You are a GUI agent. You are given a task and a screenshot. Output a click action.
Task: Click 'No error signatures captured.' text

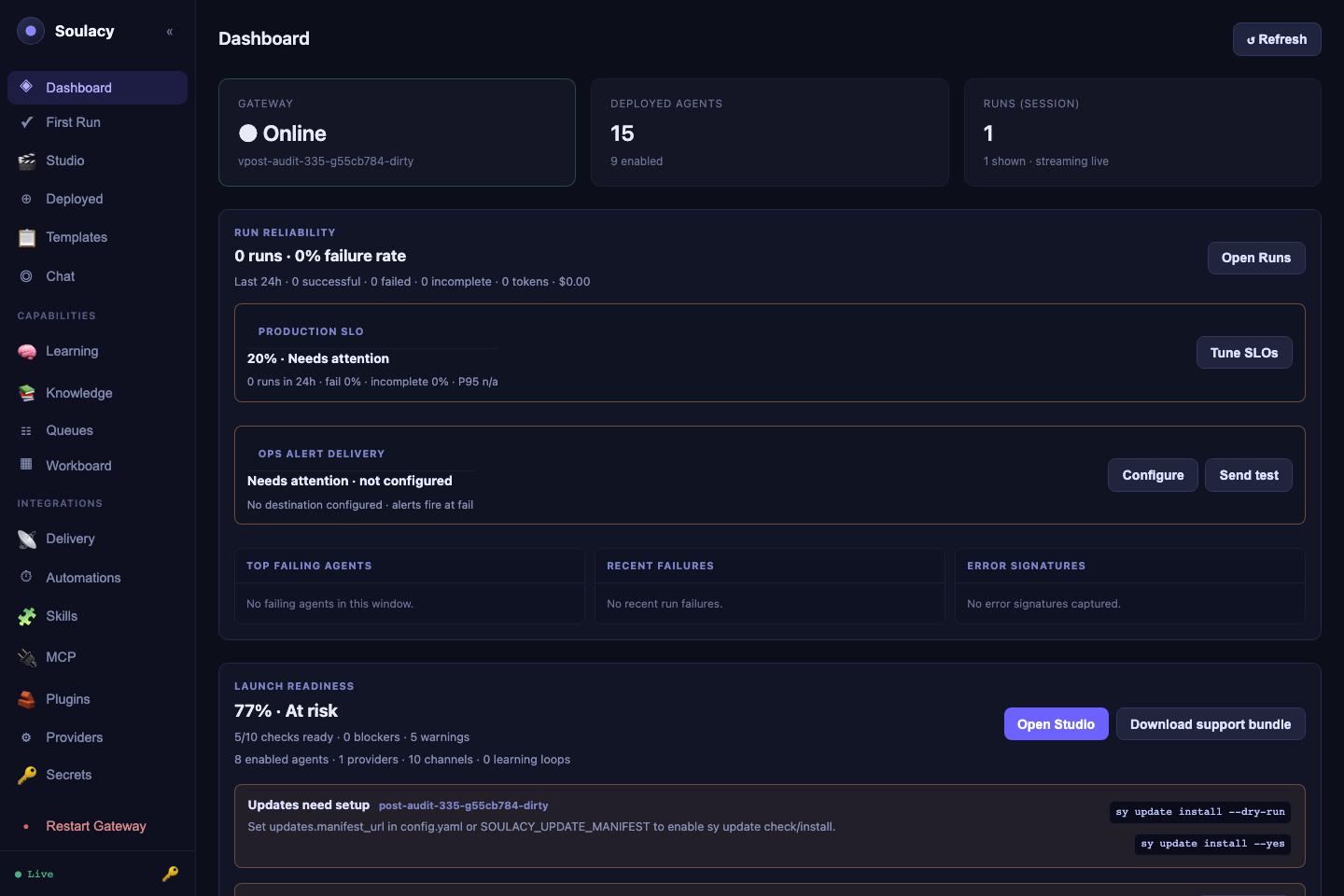tap(1043, 604)
